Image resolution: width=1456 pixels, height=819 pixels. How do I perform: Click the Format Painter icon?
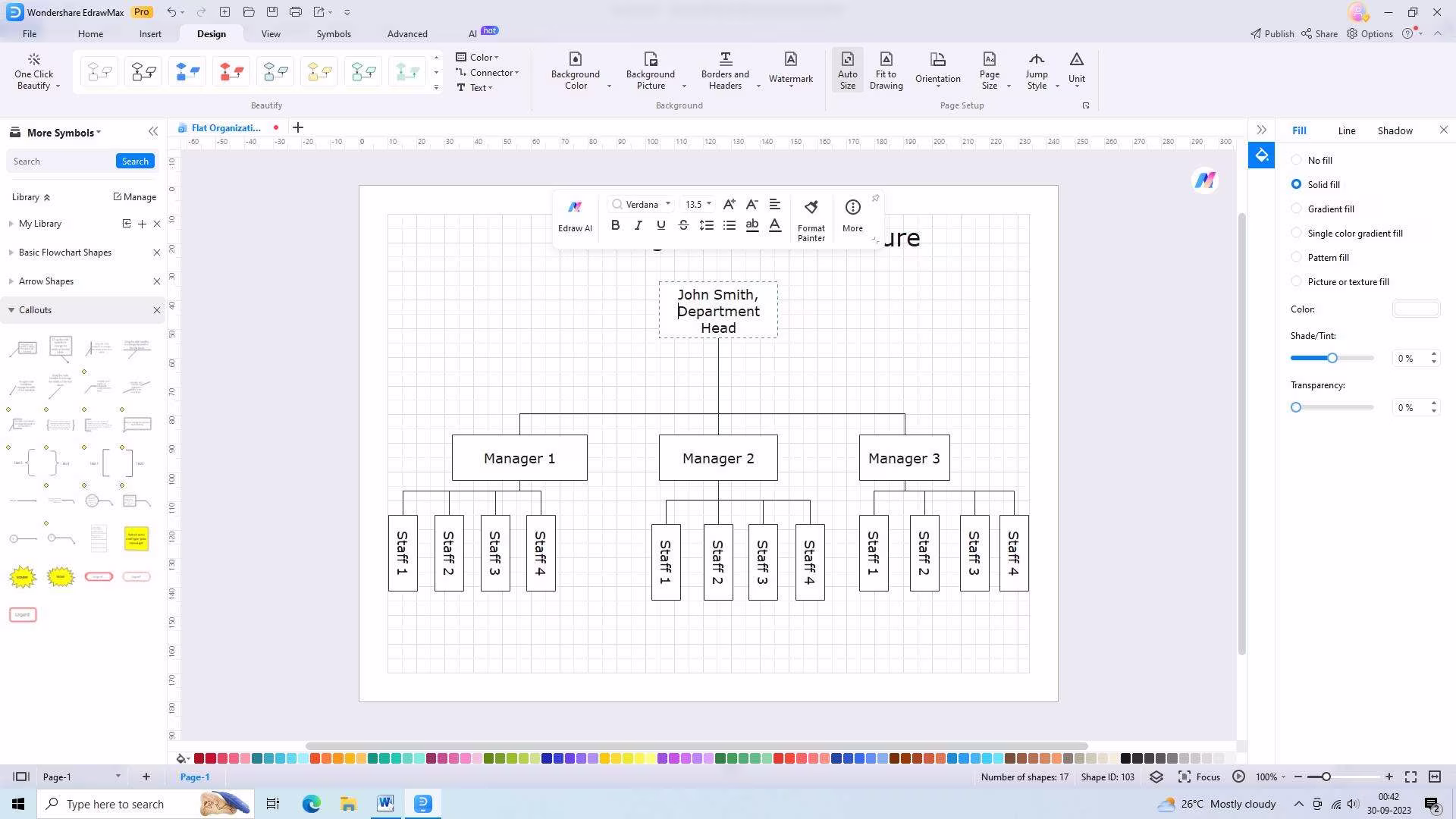(x=811, y=219)
